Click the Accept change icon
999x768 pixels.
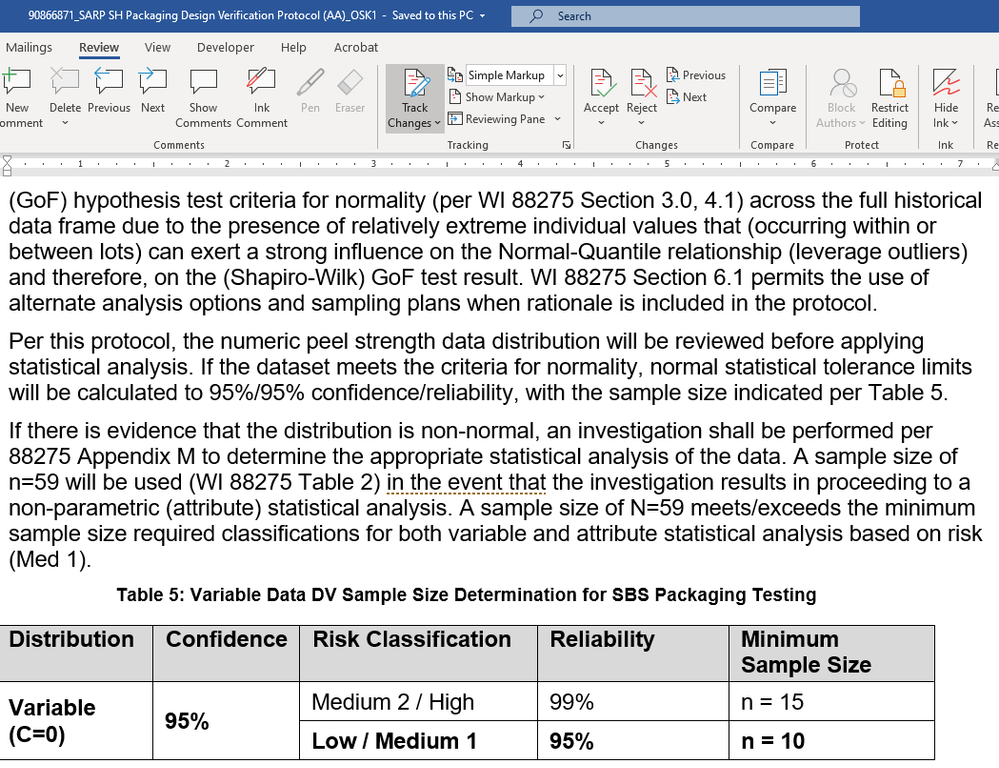pyautogui.click(x=601, y=83)
